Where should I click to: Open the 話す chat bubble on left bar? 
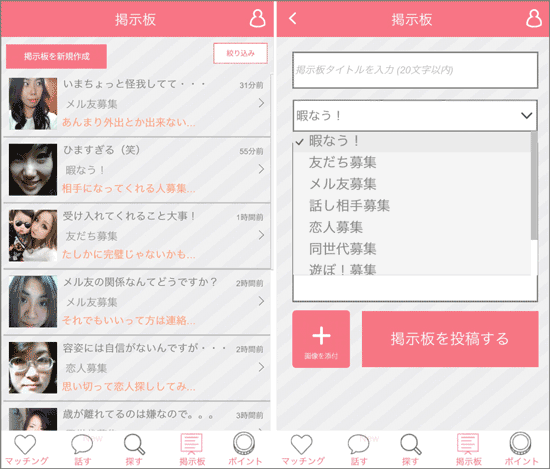pos(82,444)
